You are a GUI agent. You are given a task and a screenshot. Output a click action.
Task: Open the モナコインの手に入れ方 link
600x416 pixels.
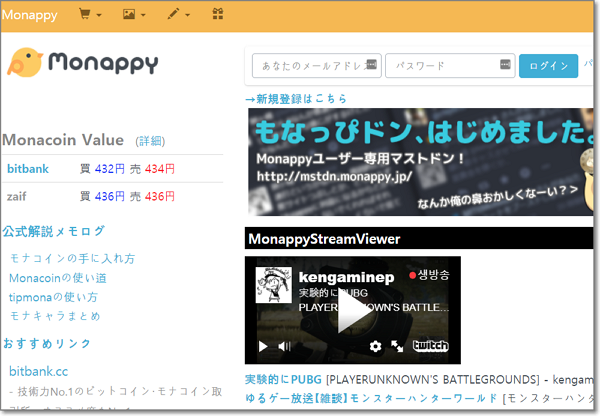[72, 258]
